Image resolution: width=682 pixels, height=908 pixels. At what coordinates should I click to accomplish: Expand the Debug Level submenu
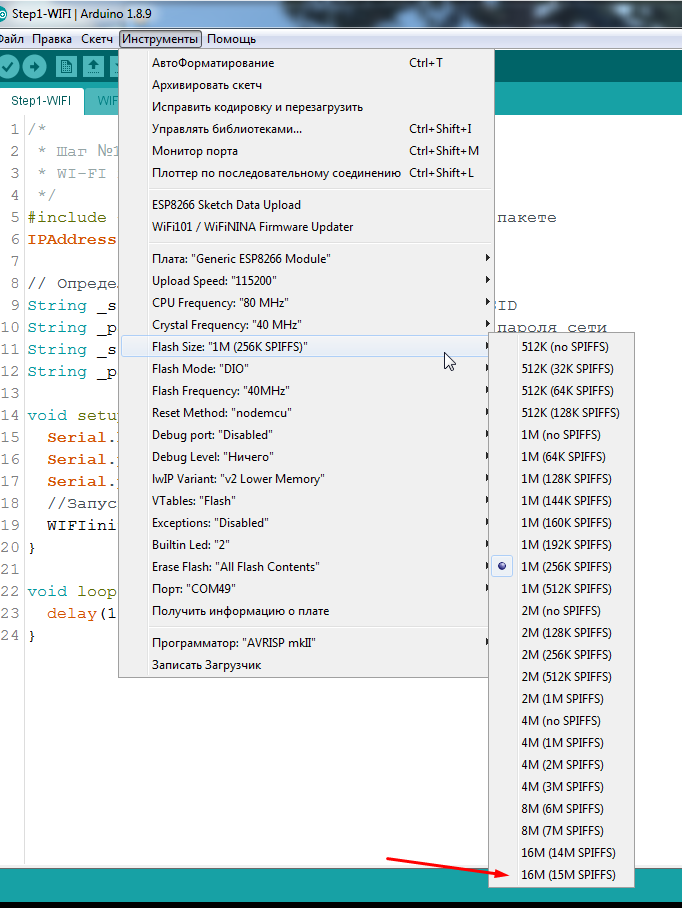(307, 457)
